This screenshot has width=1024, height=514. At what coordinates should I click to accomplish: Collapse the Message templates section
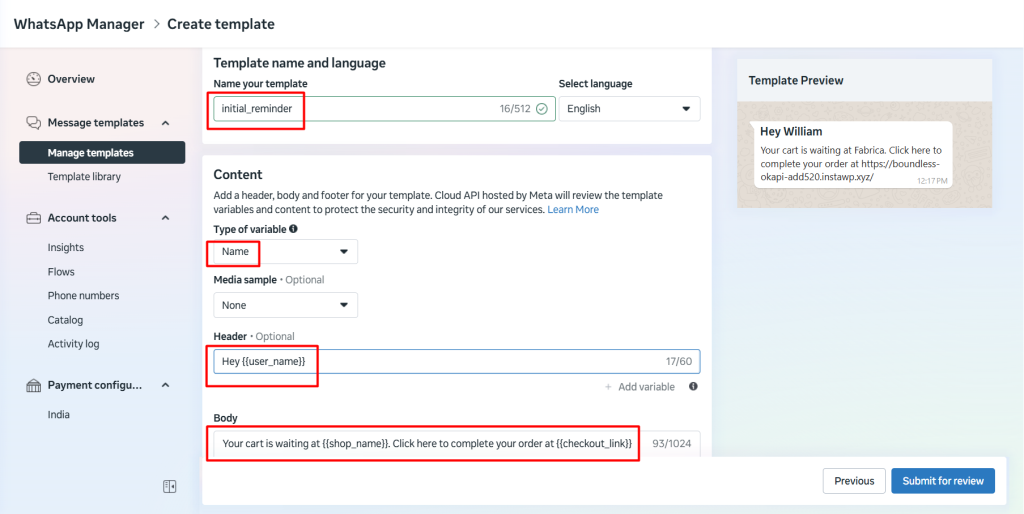pyautogui.click(x=165, y=123)
